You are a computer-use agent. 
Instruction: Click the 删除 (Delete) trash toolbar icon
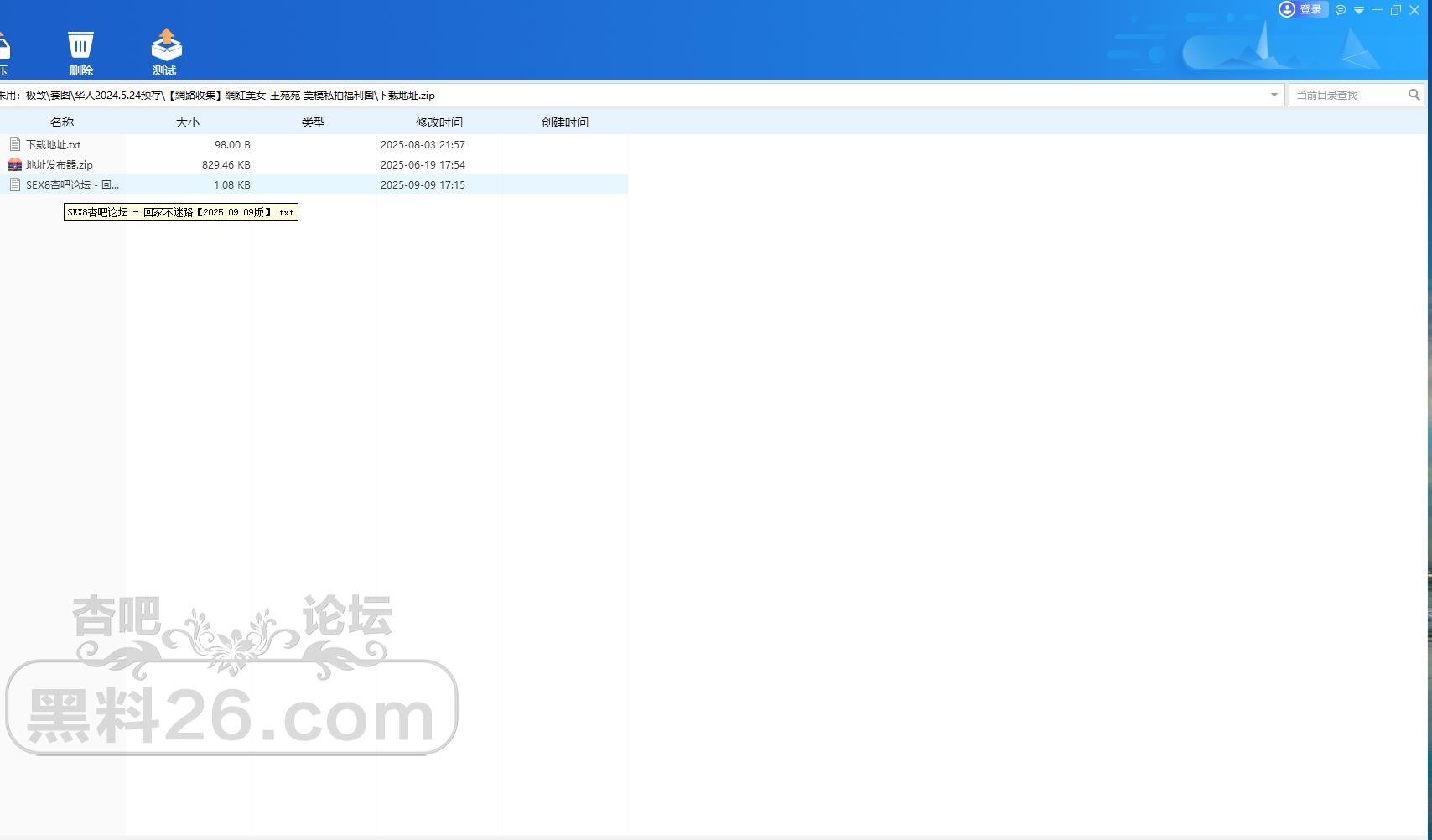[80, 45]
